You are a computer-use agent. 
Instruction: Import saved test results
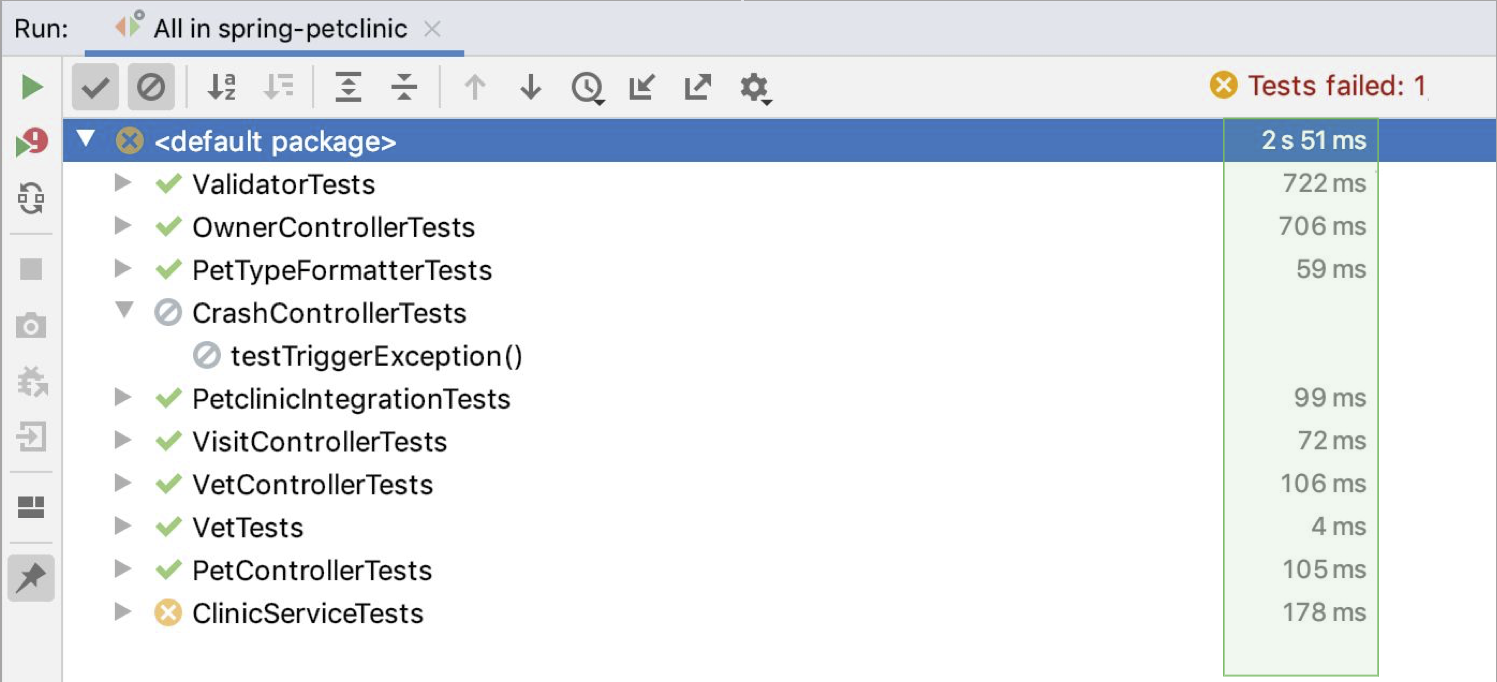[641, 88]
